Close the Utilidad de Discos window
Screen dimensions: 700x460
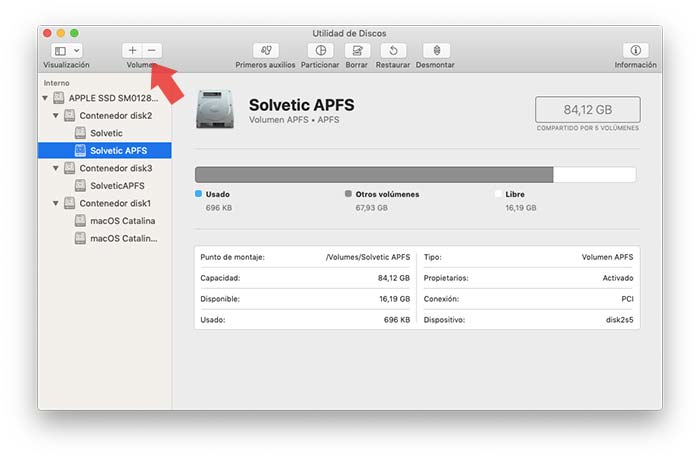pos(47,33)
